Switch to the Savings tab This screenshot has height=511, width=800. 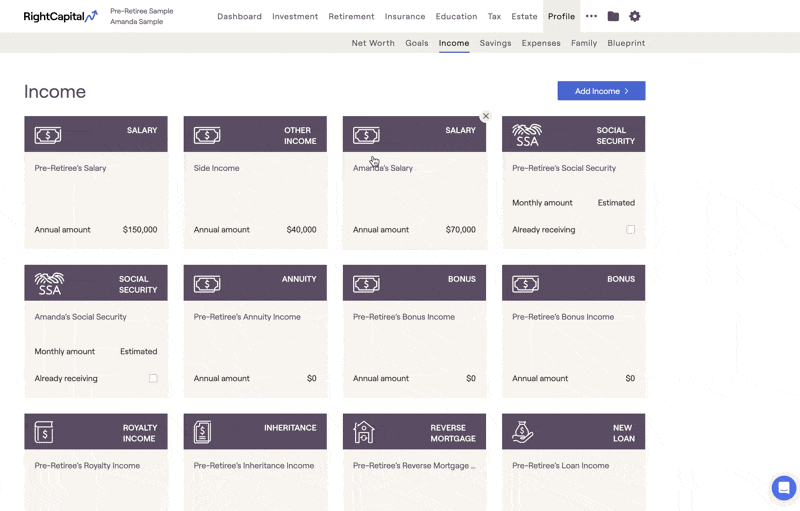coord(495,43)
